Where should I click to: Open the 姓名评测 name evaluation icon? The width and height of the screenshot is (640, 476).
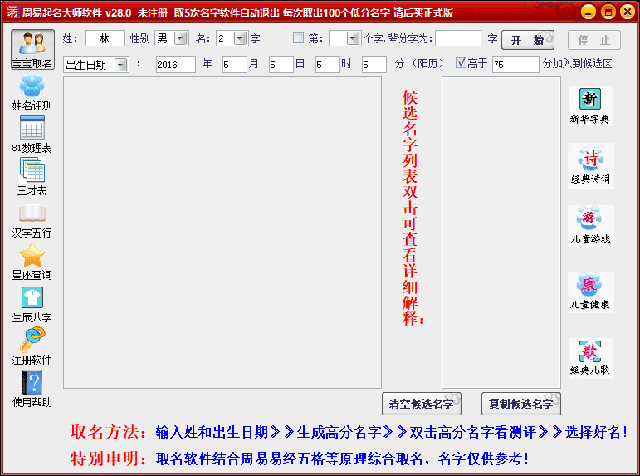[32, 92]
